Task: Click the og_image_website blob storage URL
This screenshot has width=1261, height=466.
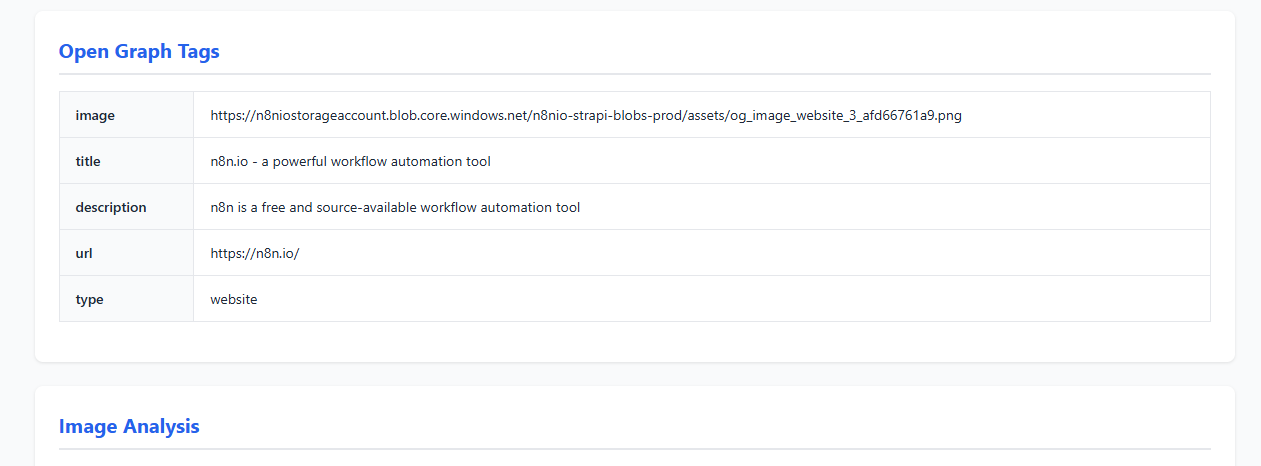Action: tap(586, 115)
